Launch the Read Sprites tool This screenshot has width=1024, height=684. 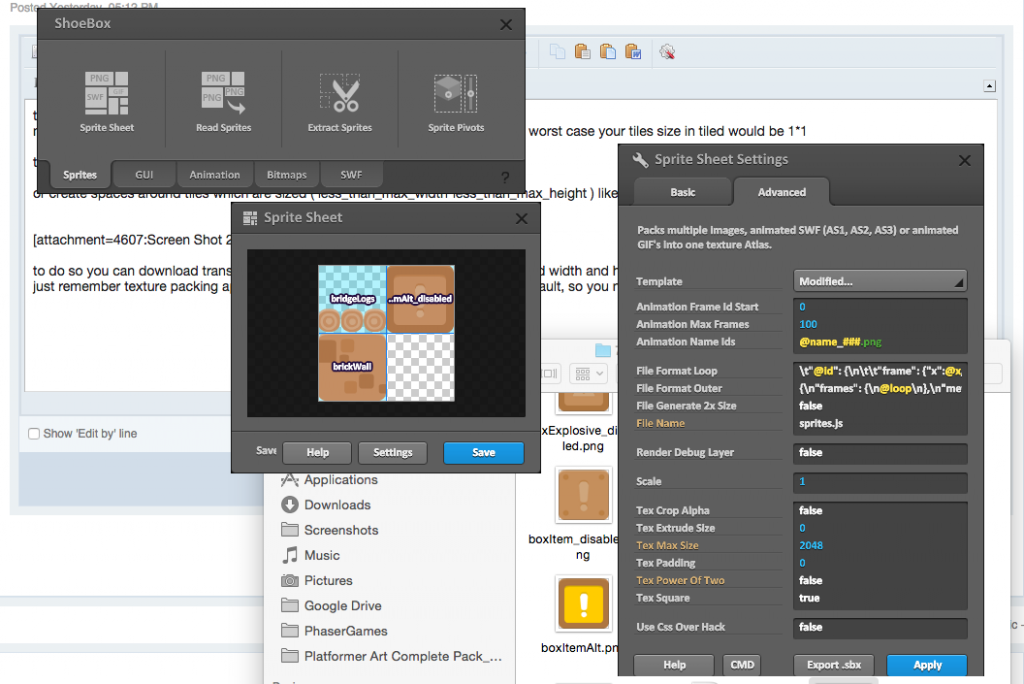coord(223,101)
